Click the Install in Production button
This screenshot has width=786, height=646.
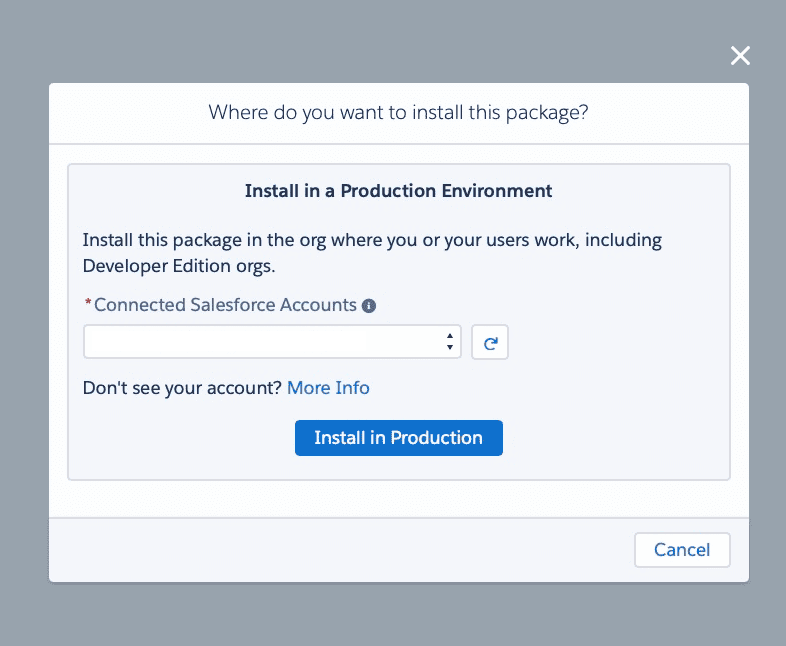(x=399, y=438)
